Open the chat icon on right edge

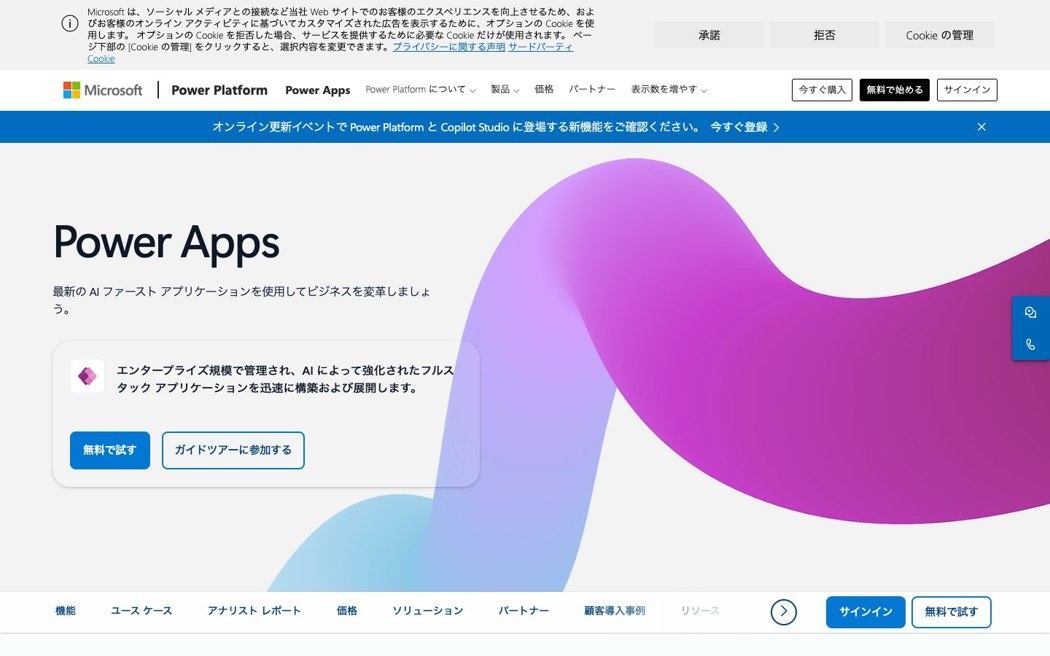[x=1031, y=313]
